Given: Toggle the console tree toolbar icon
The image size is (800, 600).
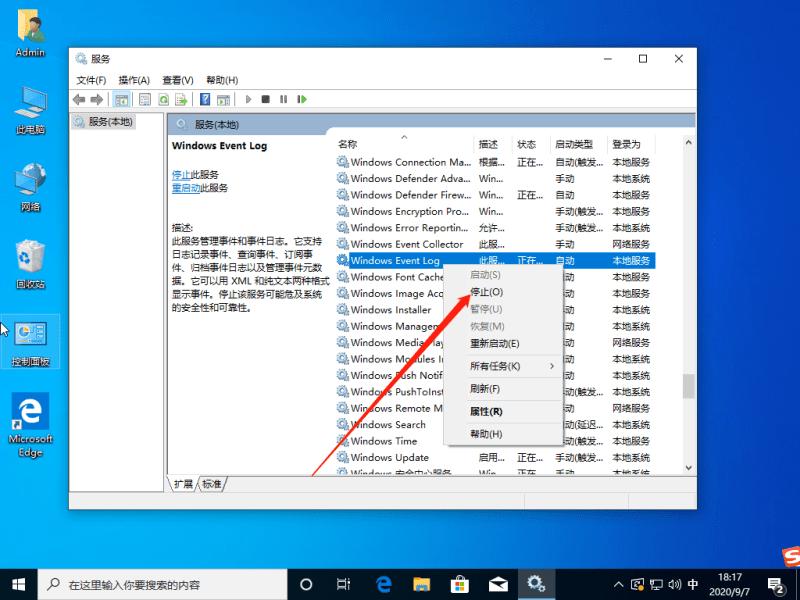Looking at the screenshot, I should coord(121,99).
